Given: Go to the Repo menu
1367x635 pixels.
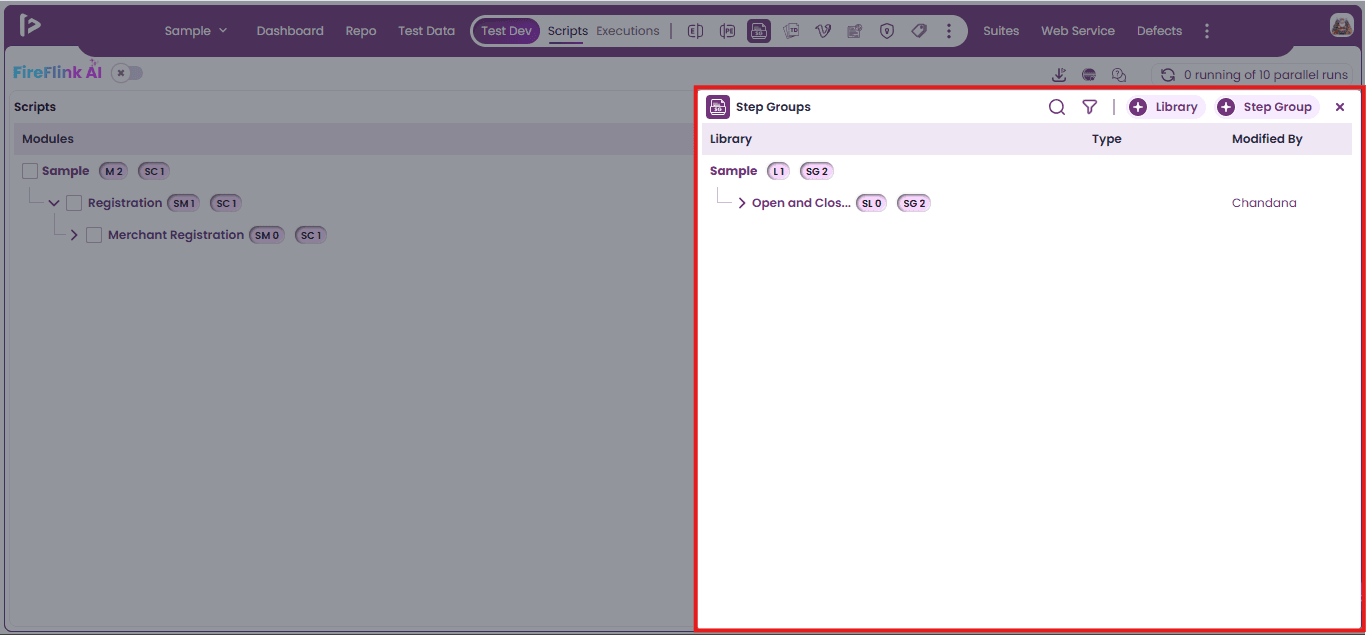Looking at the screenshot, I should point(361,31).
